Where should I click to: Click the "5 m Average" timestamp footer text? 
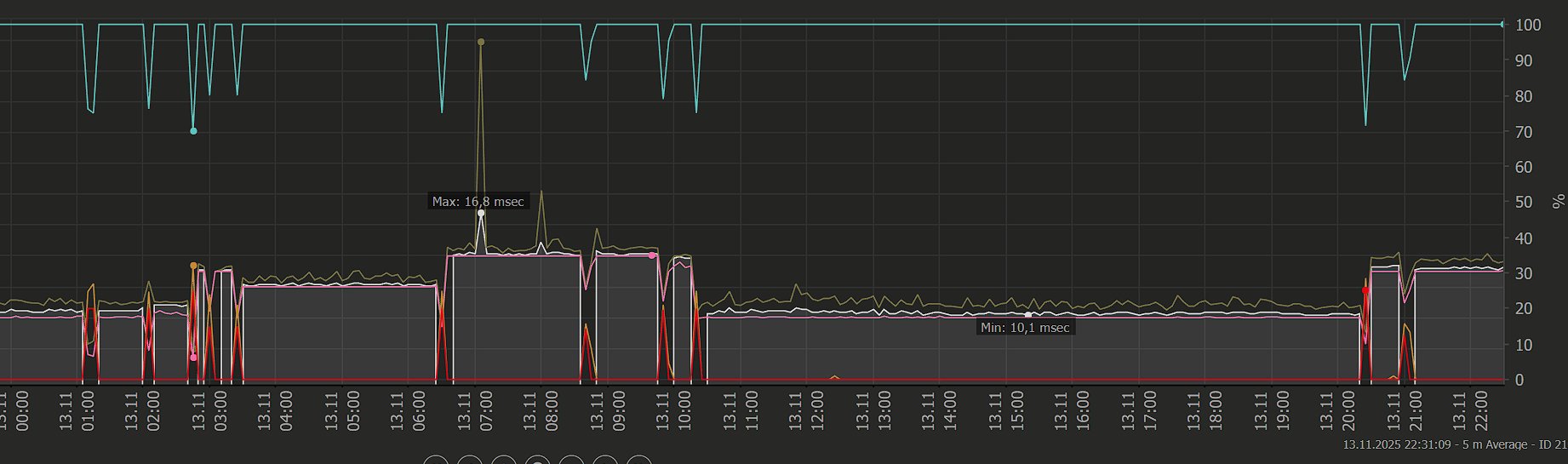pos(1454,445)
